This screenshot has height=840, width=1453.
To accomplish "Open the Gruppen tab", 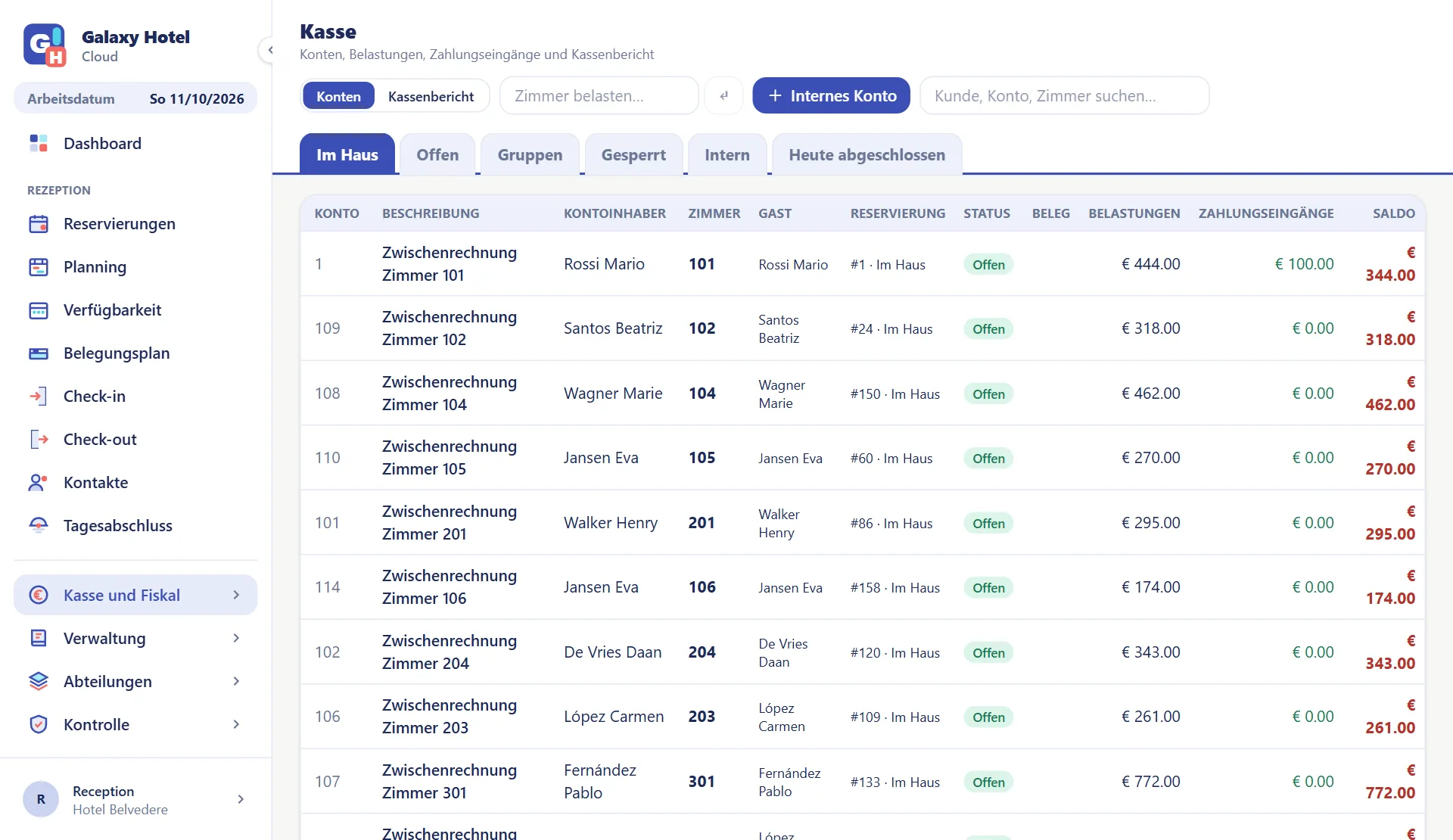I will coord(530,154).
